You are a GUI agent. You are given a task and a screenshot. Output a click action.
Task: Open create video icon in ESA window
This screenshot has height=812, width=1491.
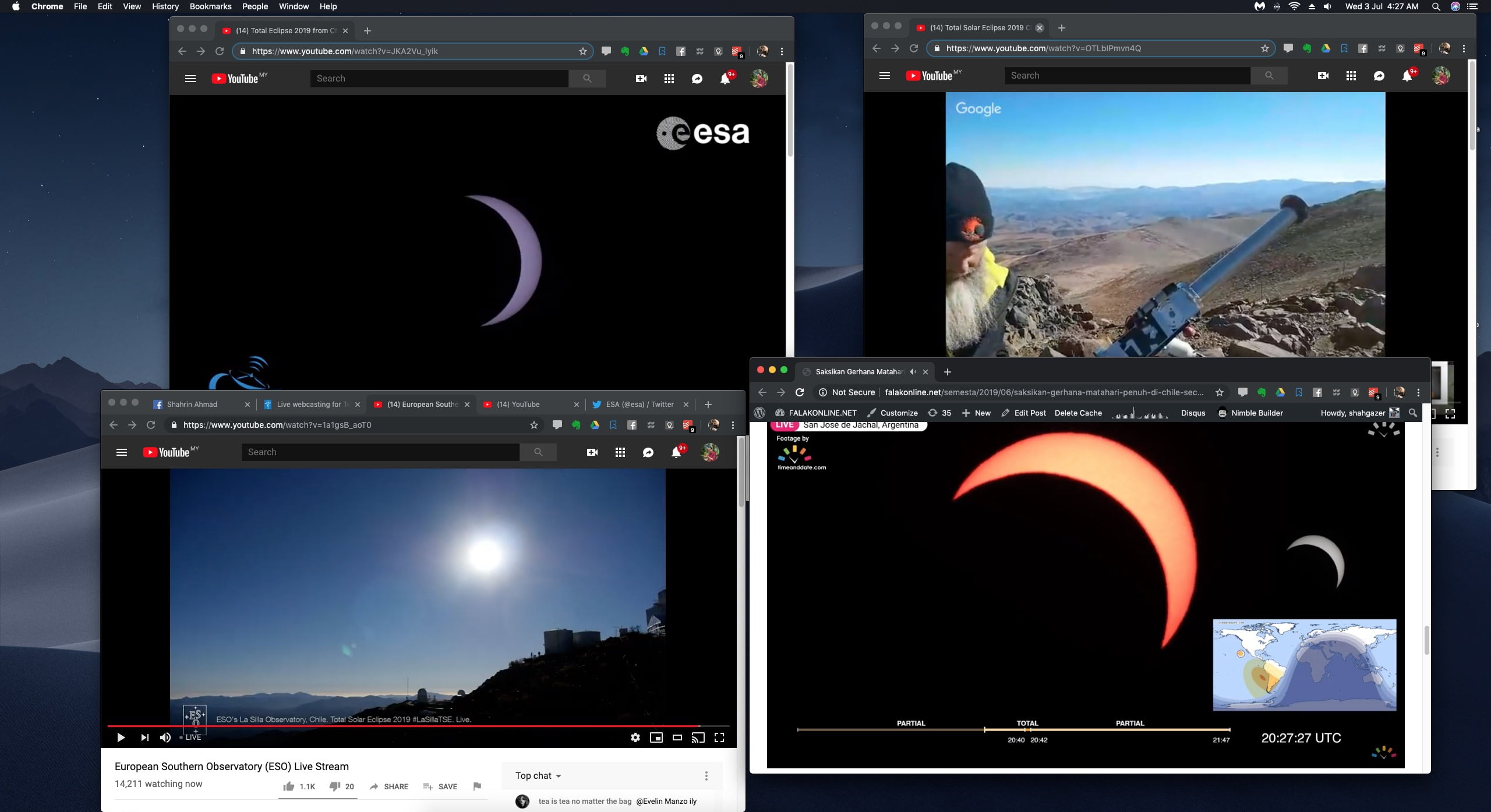coord(641,79)
